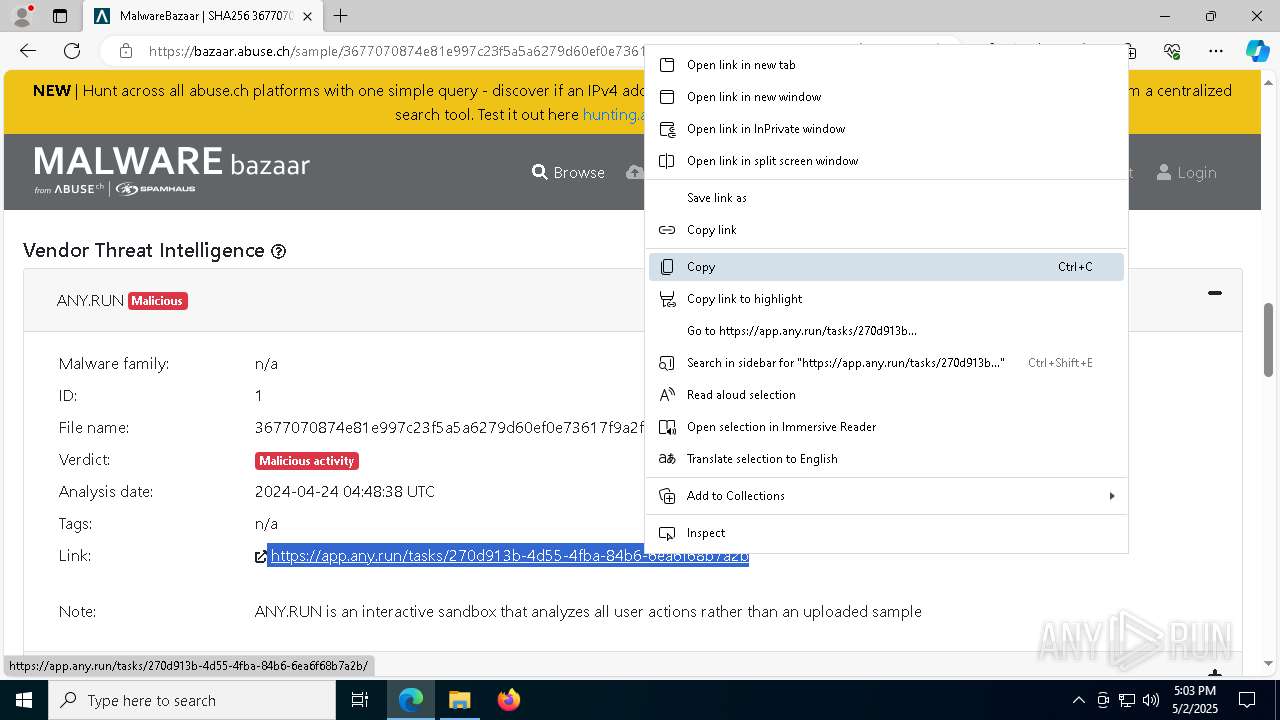Open the notification center icon

pos(1247,700)
